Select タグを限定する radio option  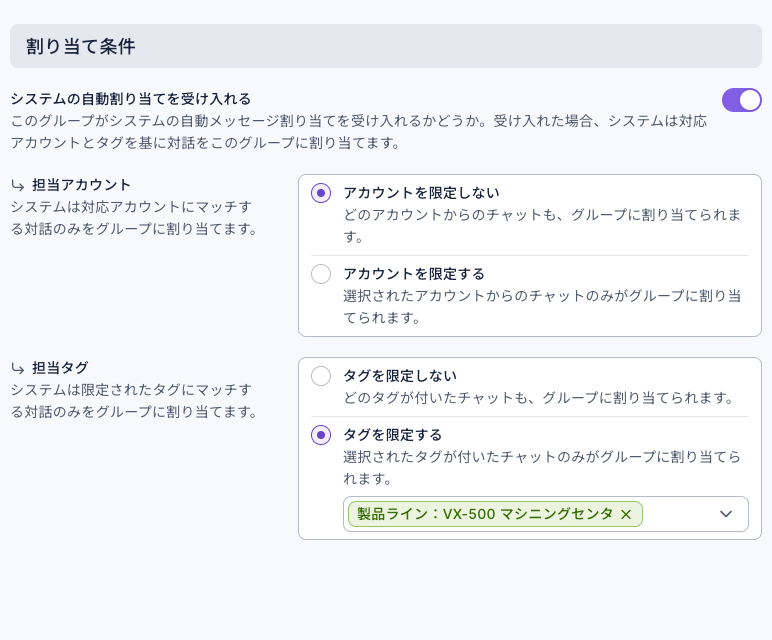point(321,435)
